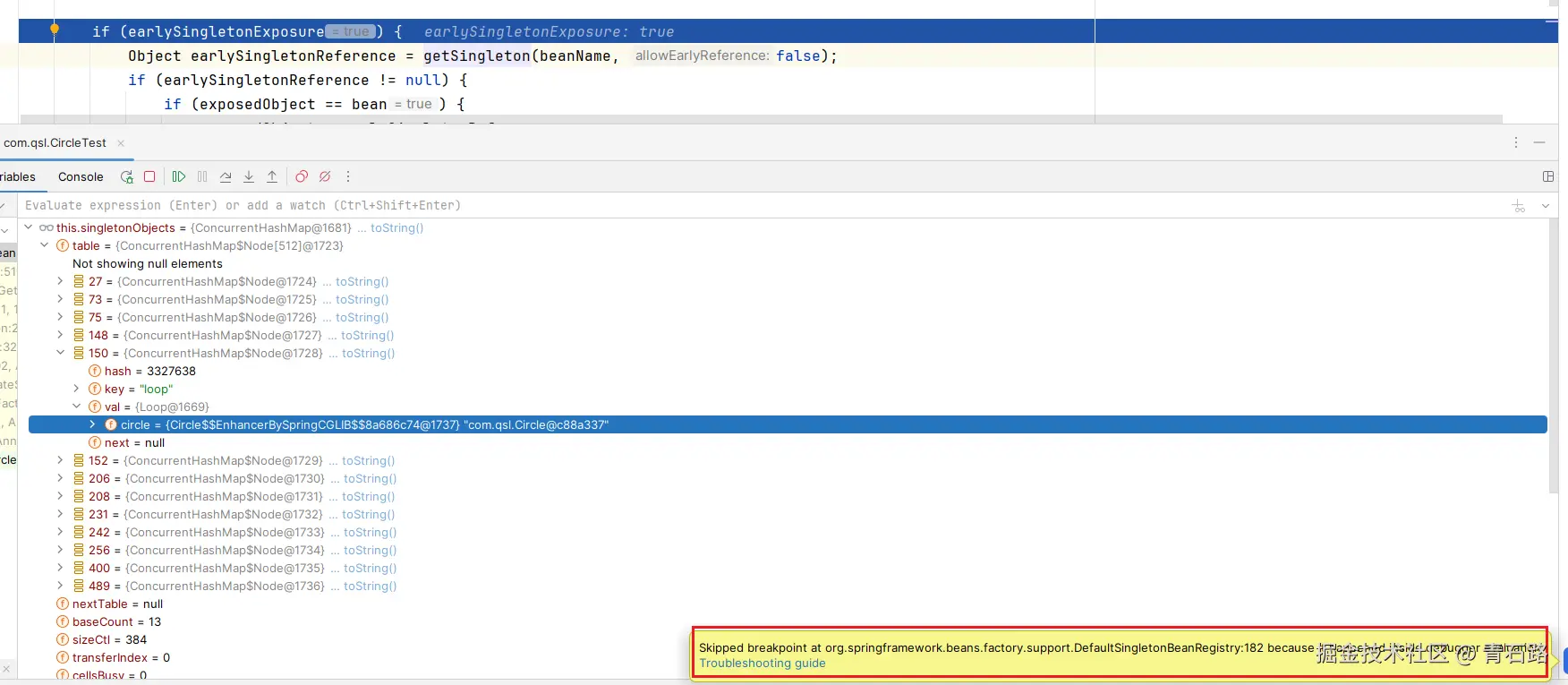Expand node entry 75

click(x=60, y=317)
